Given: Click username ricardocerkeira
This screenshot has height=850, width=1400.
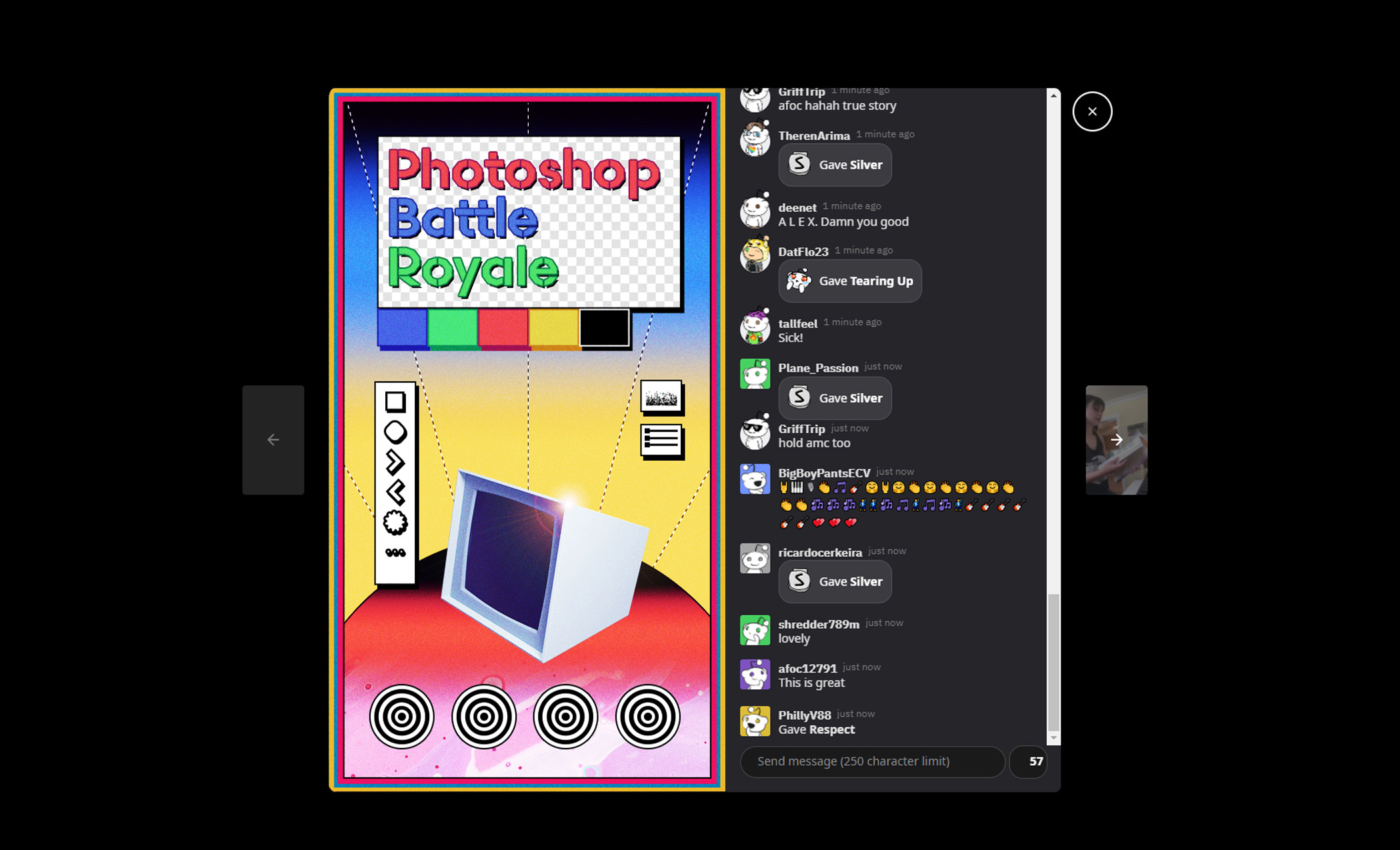Looking at the screenshot, I should pyautogui.click(x=820, y=552).
